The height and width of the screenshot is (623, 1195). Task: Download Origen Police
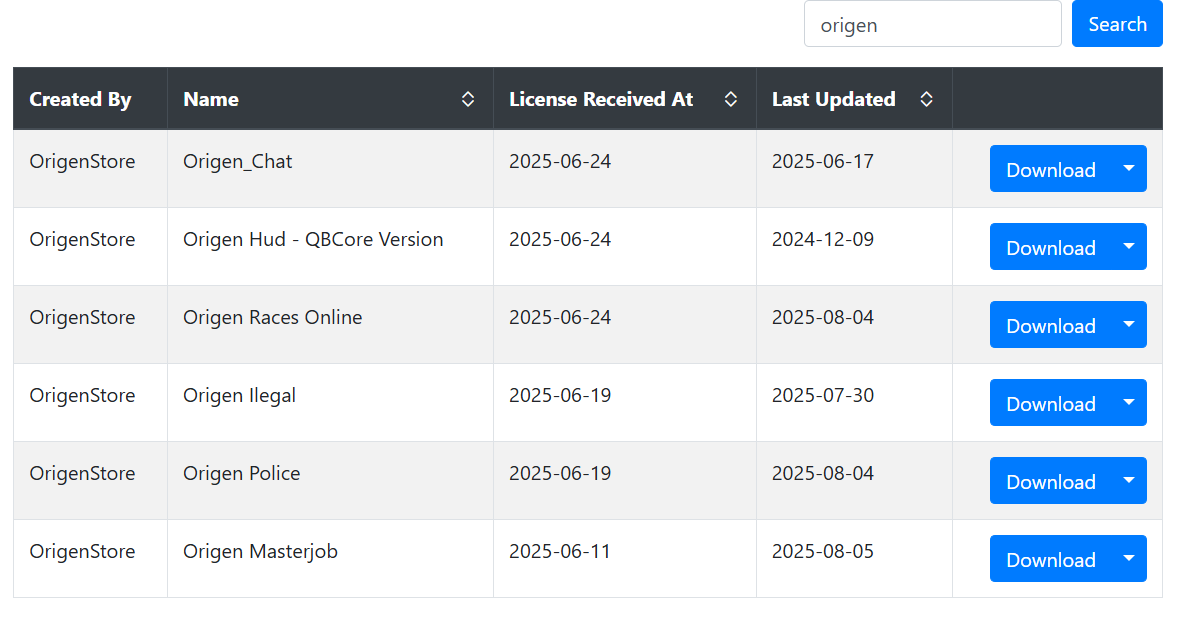(x=1050, y=480)
